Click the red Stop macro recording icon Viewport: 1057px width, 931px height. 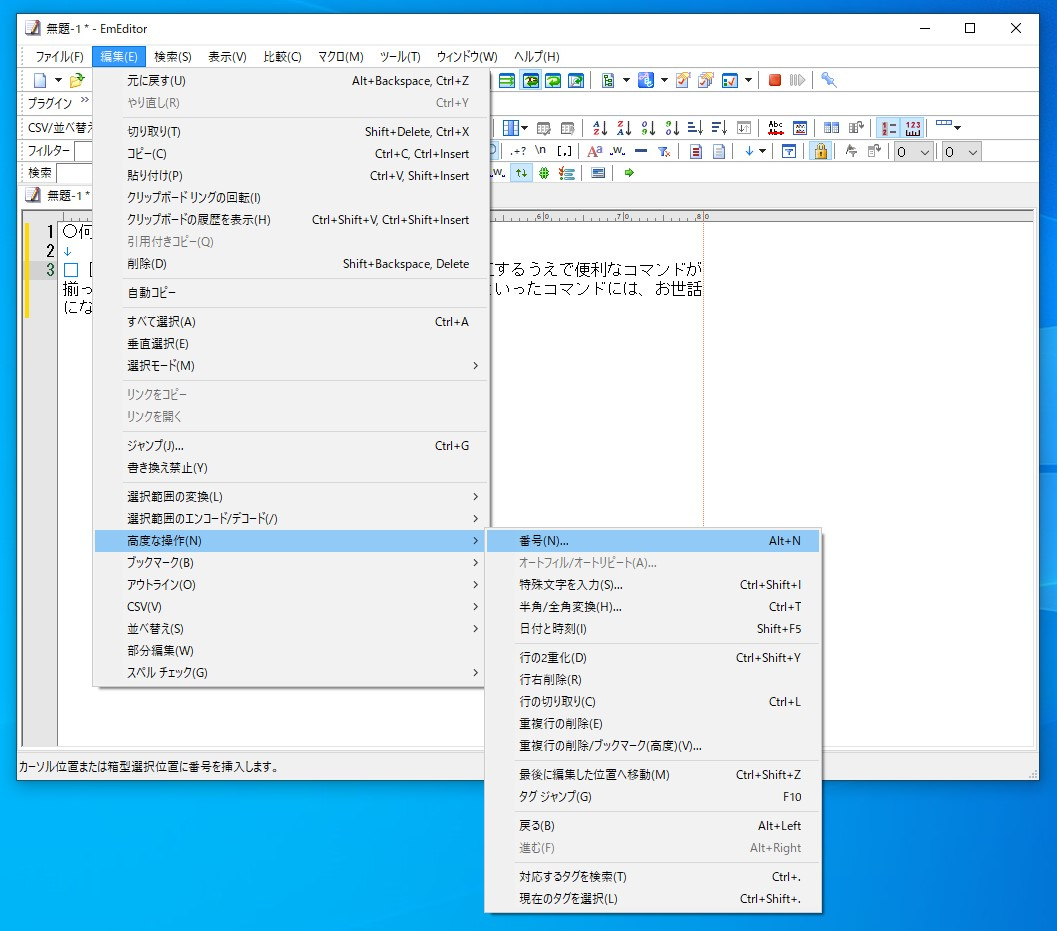coord(775,80)
